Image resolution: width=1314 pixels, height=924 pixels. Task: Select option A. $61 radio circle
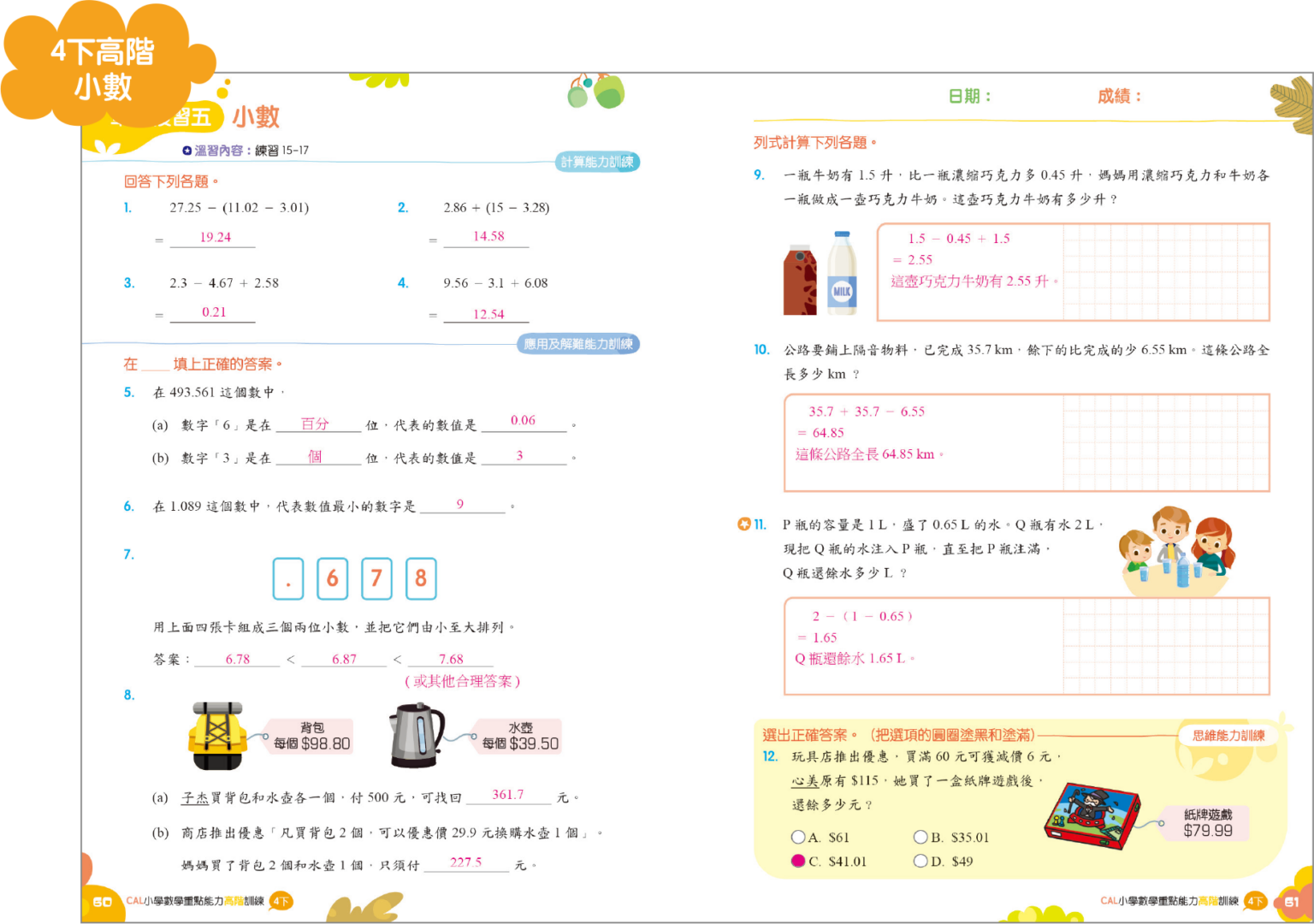pos(798,838)
